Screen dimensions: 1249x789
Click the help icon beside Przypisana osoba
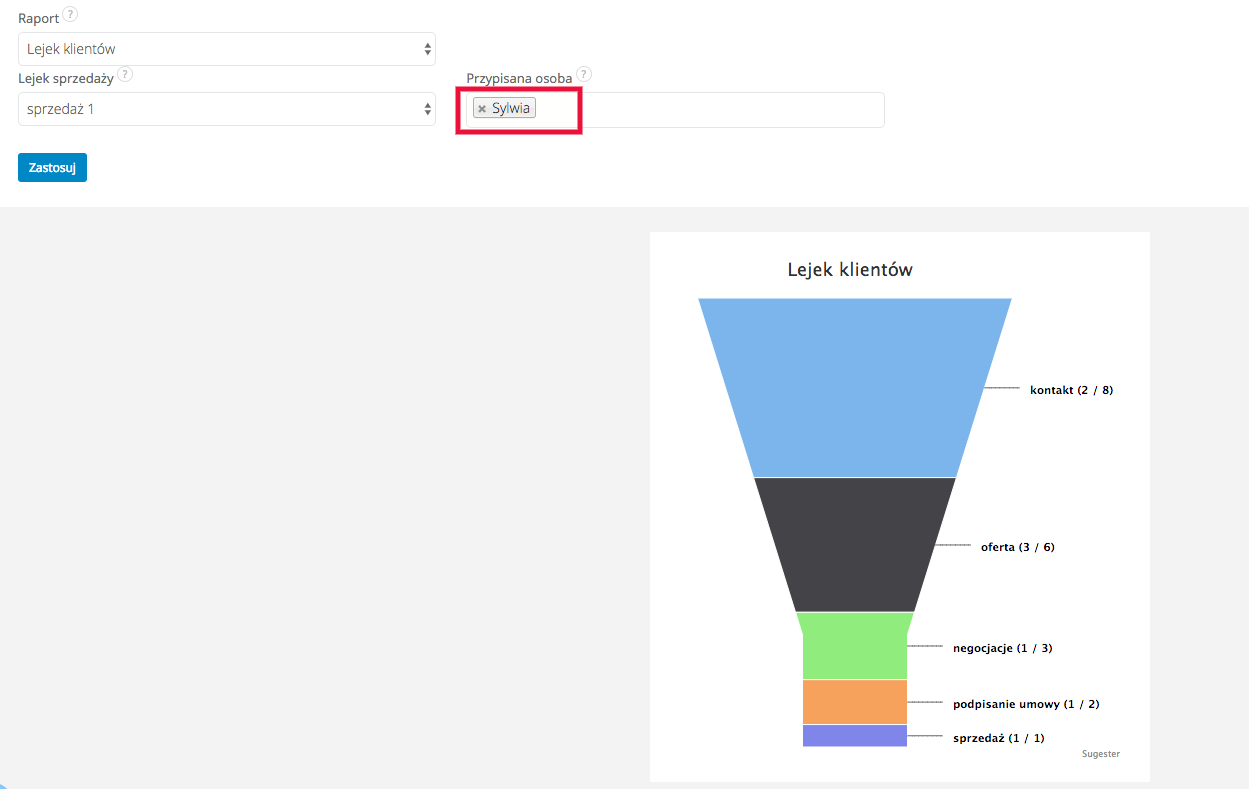(x=584, y=75)
